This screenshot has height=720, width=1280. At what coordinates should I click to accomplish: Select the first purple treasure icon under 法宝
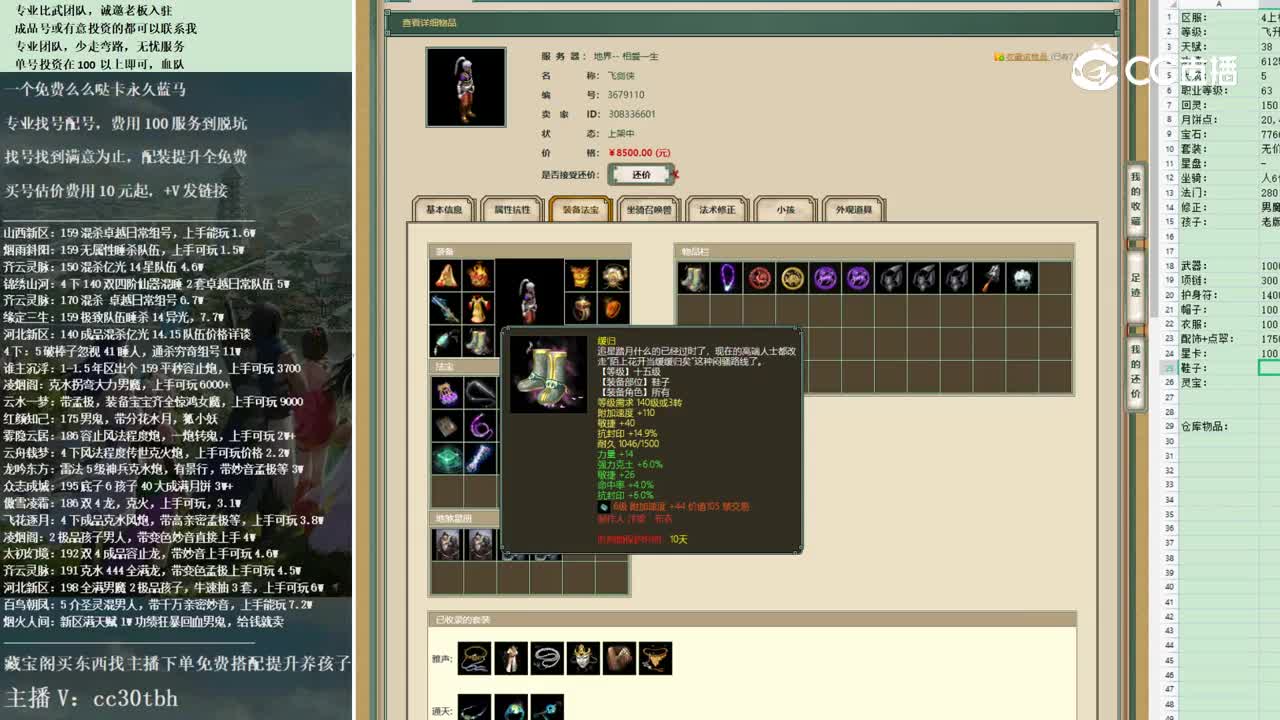click(x=445, y=393)
